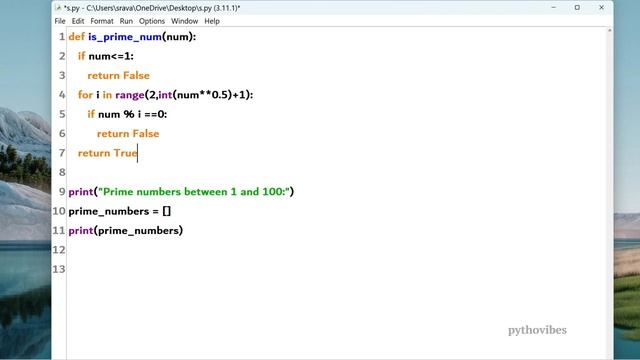The image size is (640, 360).
Task: Click line number 12 in the gutter
Action: click(59, 250)
